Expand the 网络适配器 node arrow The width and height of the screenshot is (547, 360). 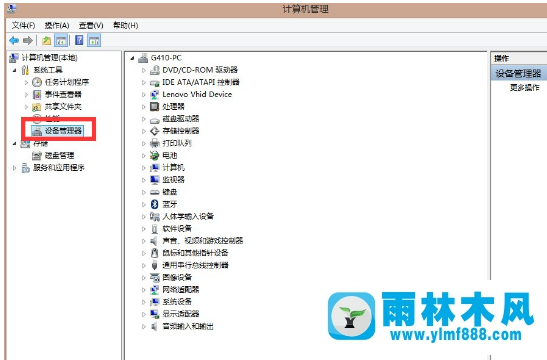coord(144,290)
